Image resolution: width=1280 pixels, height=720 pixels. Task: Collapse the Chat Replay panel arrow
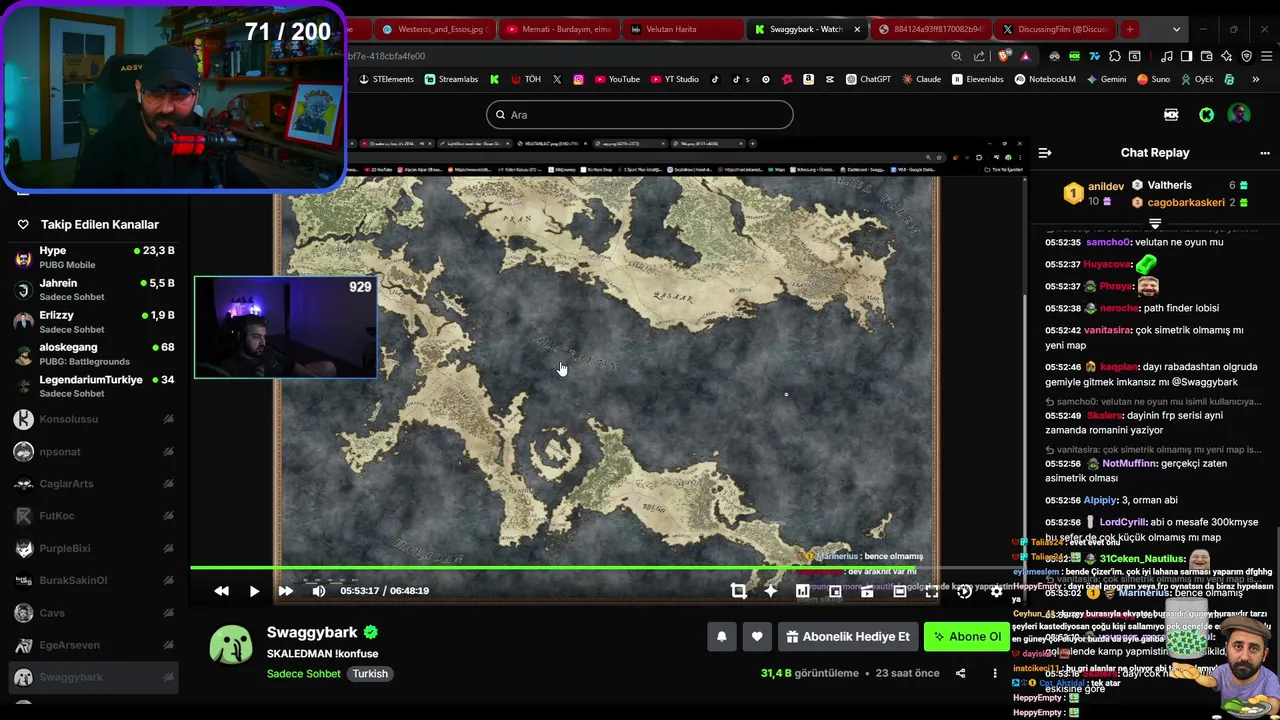1045,153
